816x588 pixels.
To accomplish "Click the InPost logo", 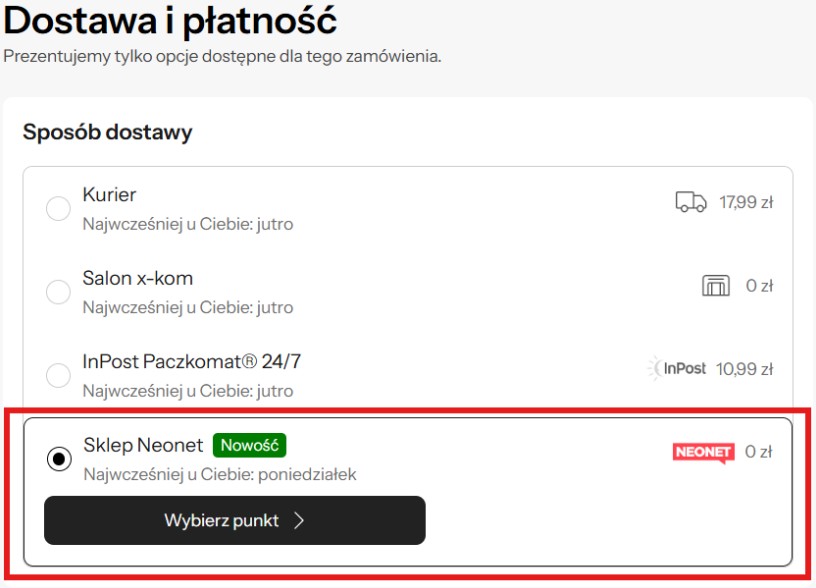I will click(677, 369).
